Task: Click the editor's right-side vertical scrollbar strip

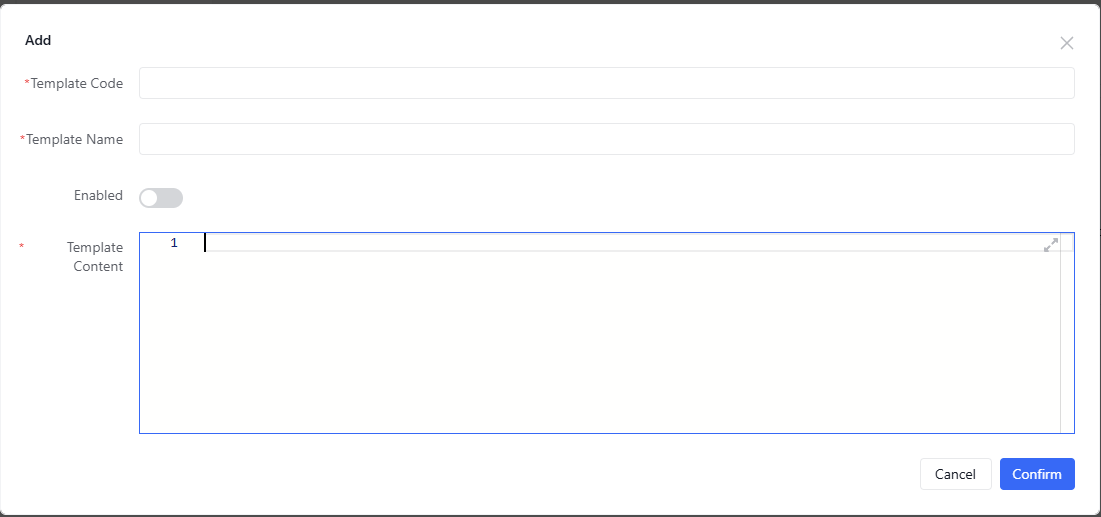Action: [x=1067, y=333]
